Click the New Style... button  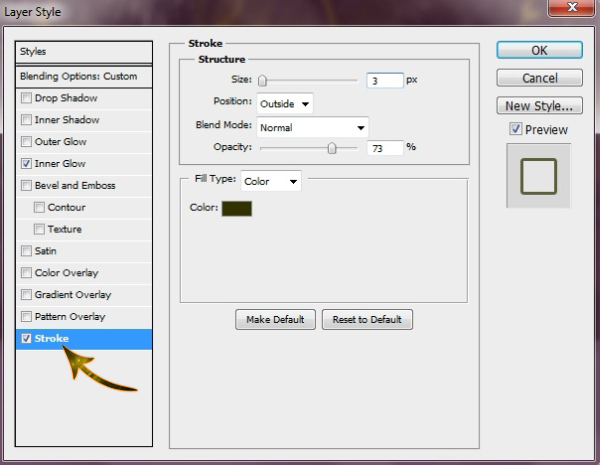[539, 105]
